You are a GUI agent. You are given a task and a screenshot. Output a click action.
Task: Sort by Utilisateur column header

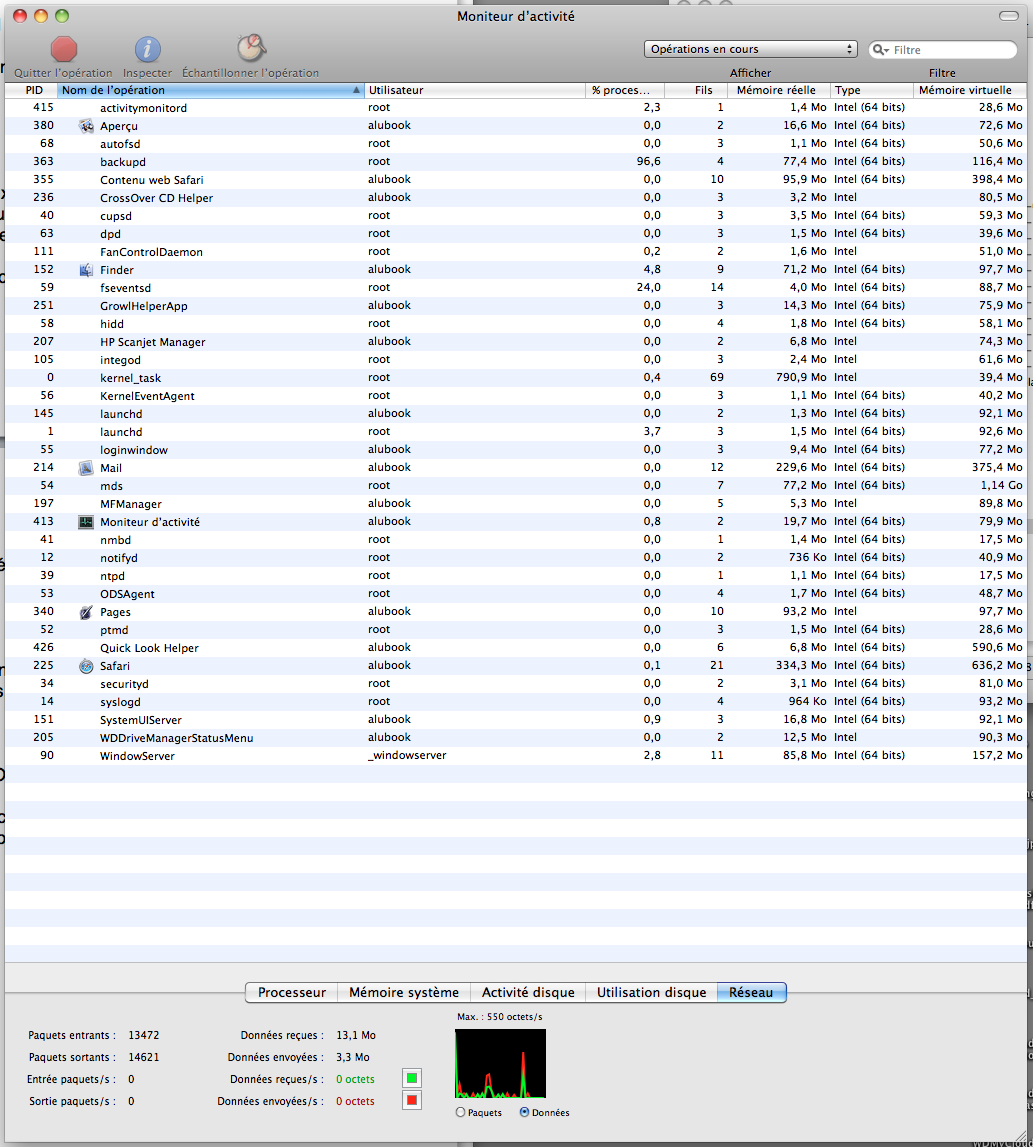pyautogui.click(x=475, y=90)
